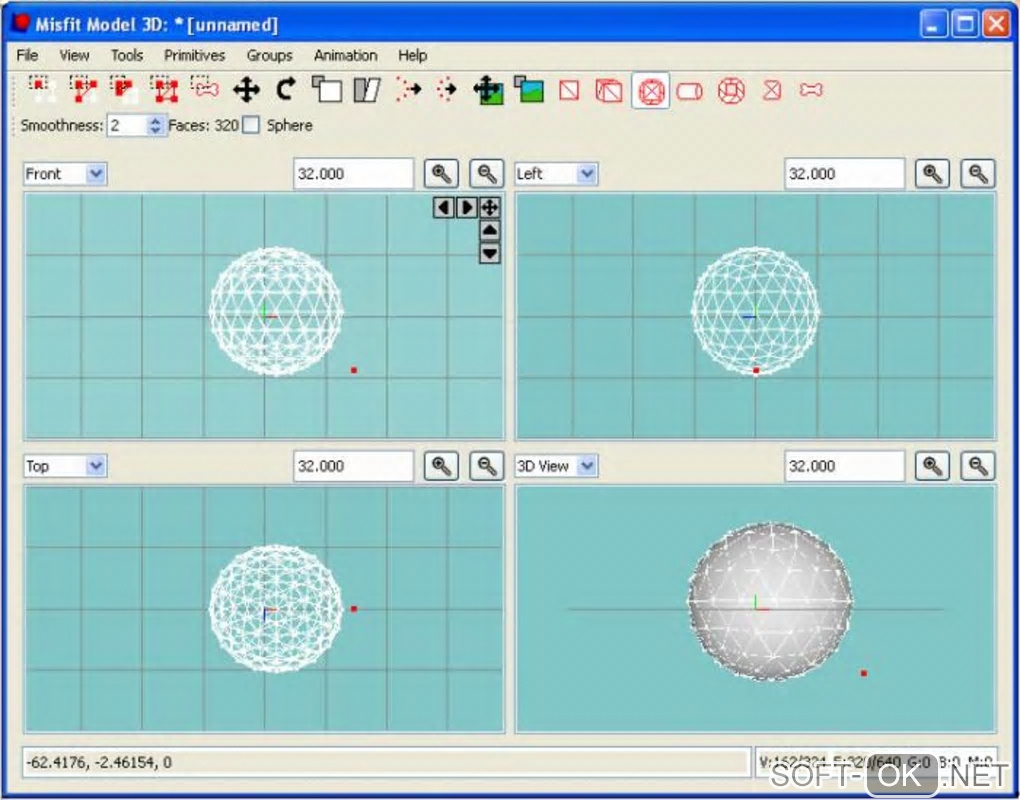The height and width of the screenshot is (800, 1020).
Task: Select the Select Faces tool
Action: coord(83,90)
